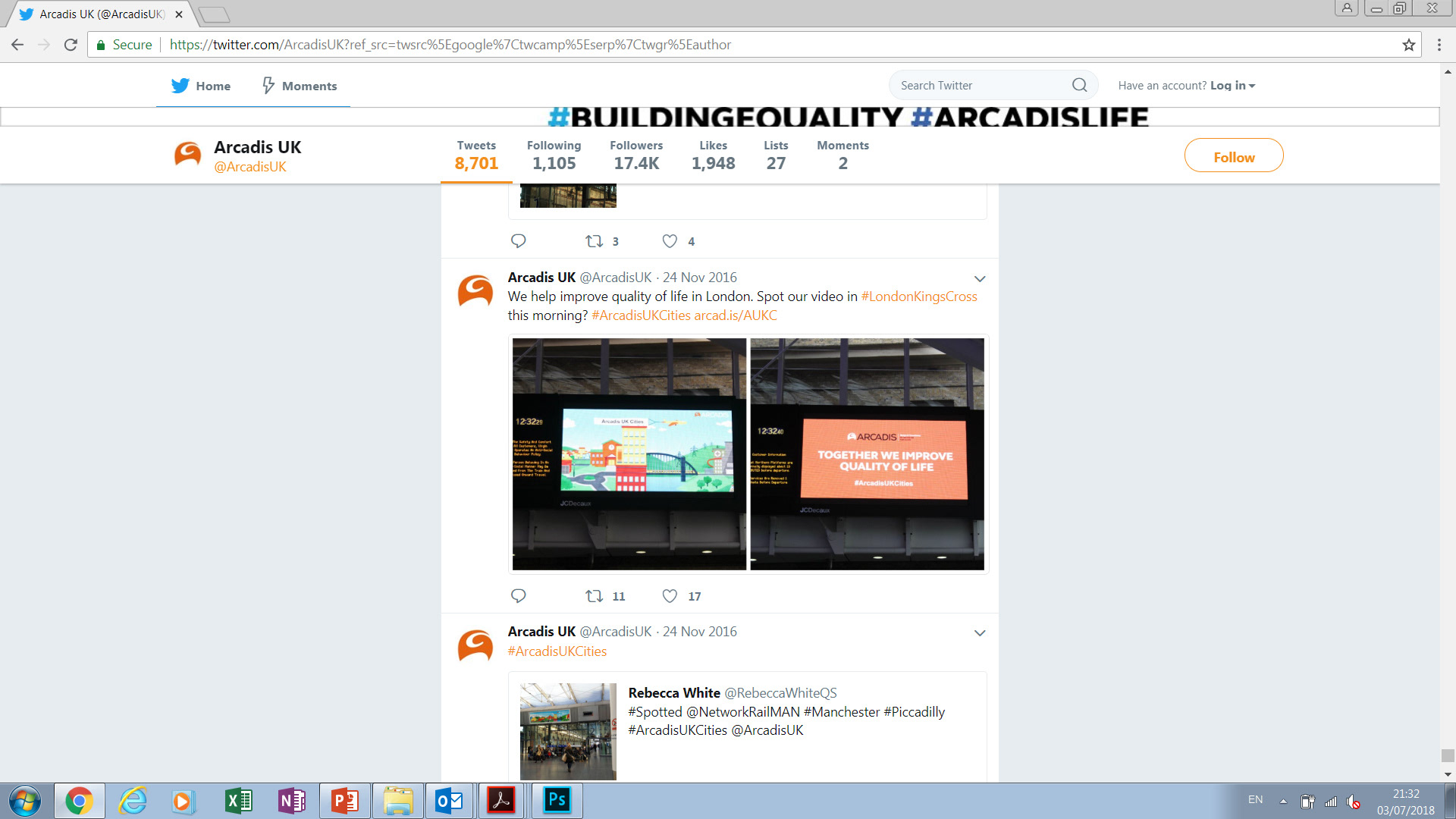
Task: Open the profile Moments 2 tab
Action: [843, 155]
